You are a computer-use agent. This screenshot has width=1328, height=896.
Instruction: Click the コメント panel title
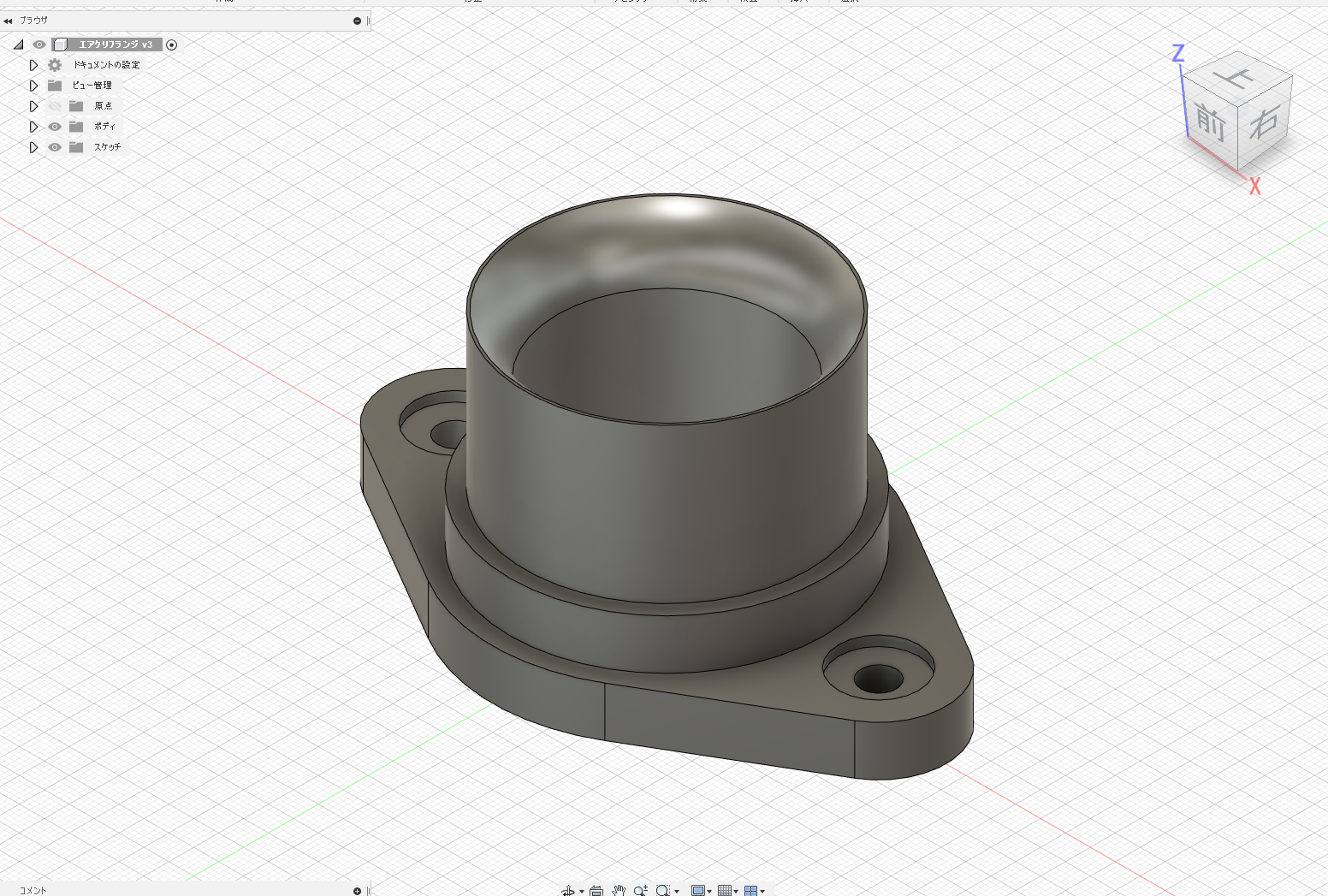coord(33,891)
